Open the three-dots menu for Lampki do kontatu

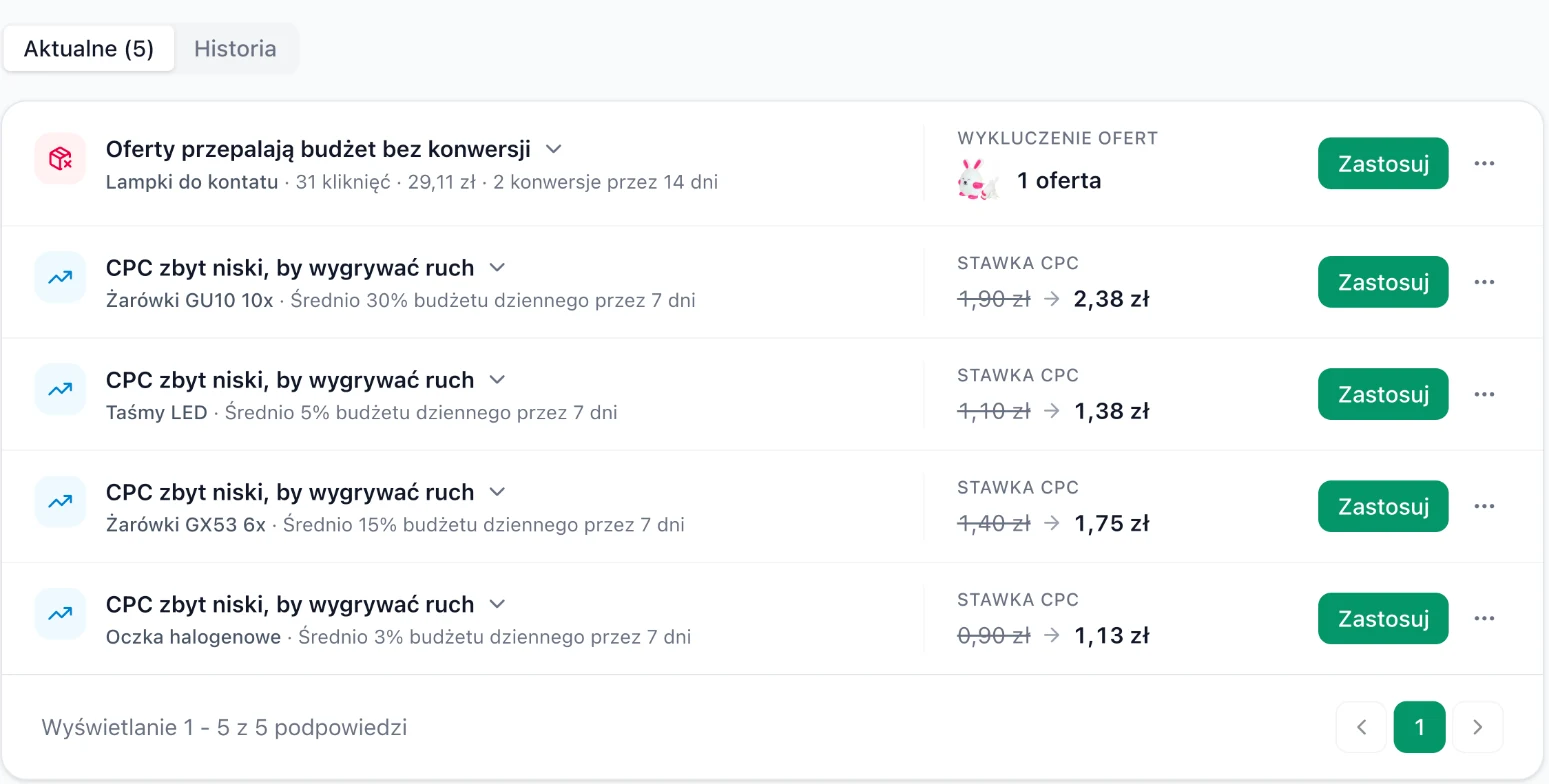1484,163
